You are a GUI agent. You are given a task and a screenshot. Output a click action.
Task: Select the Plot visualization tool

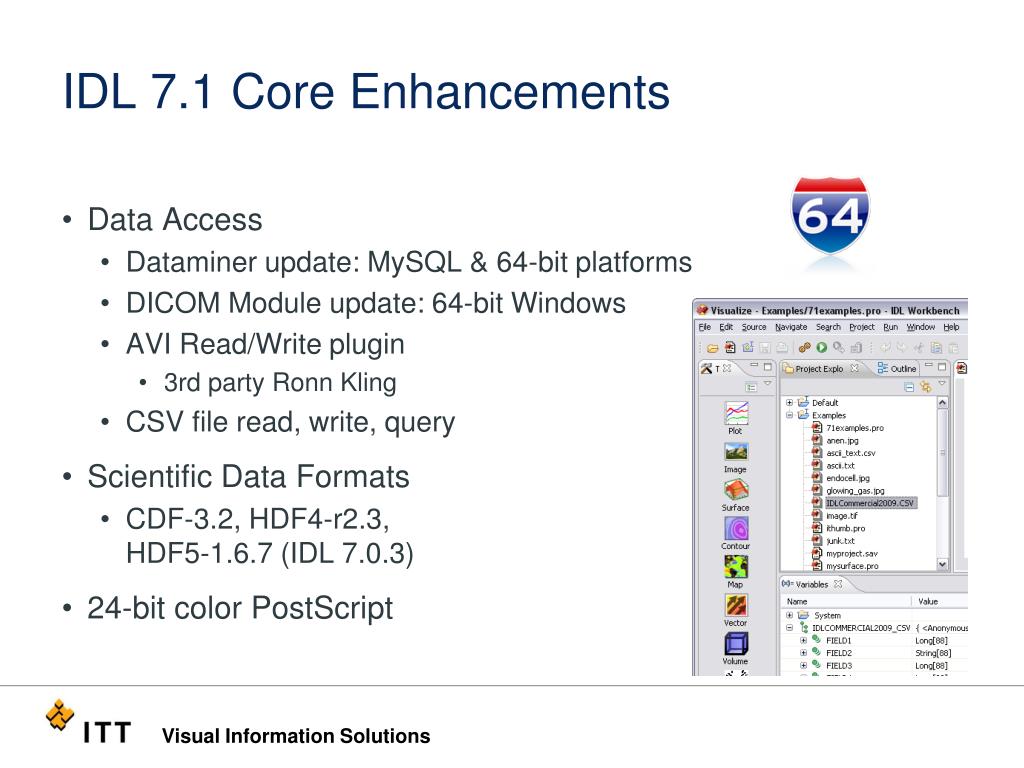coord(736,418)
